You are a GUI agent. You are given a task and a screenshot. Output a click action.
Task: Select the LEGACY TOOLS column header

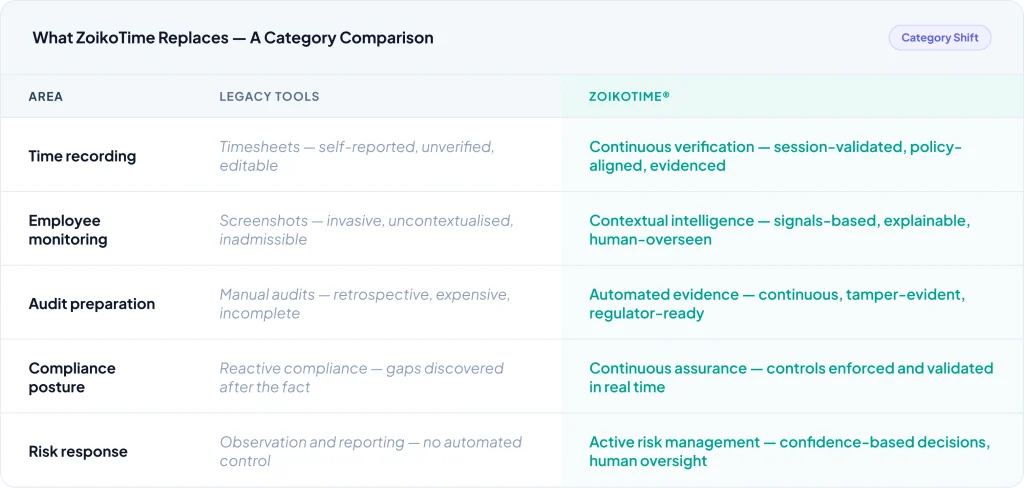pos(269,97)
